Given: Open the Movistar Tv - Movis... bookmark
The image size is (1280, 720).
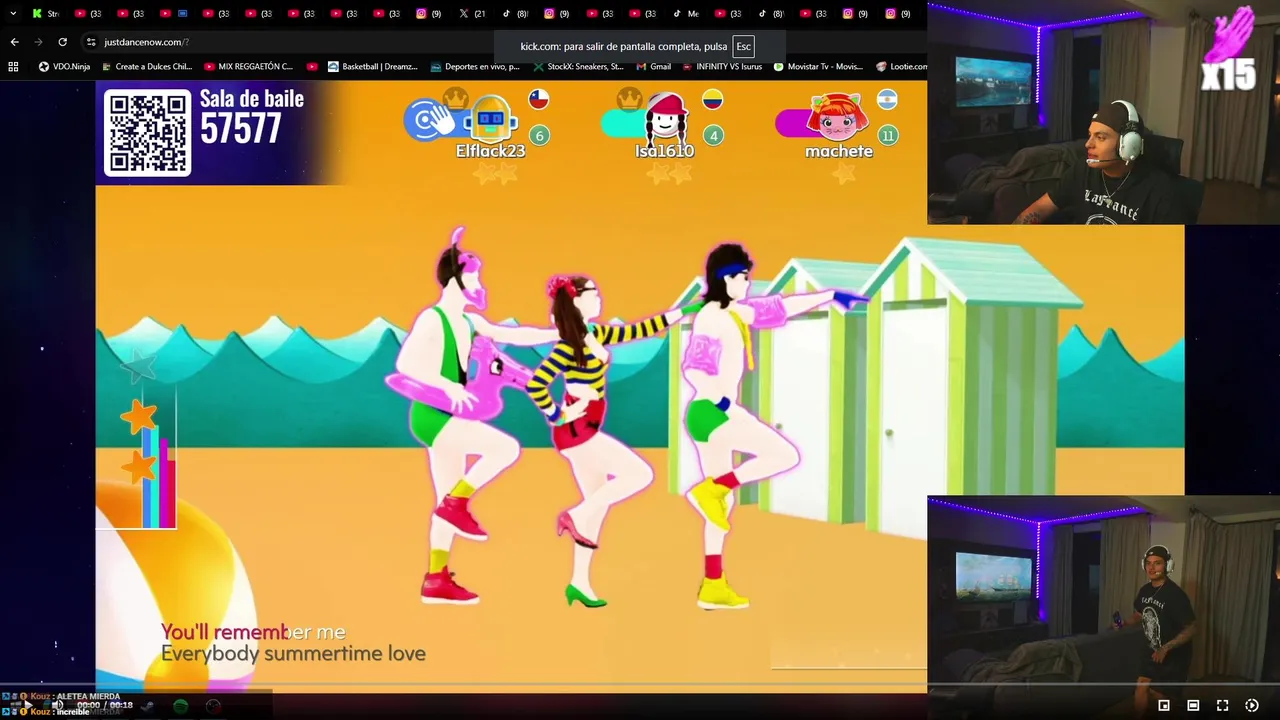Looking at the screenshot, I should tap(817, 67).
